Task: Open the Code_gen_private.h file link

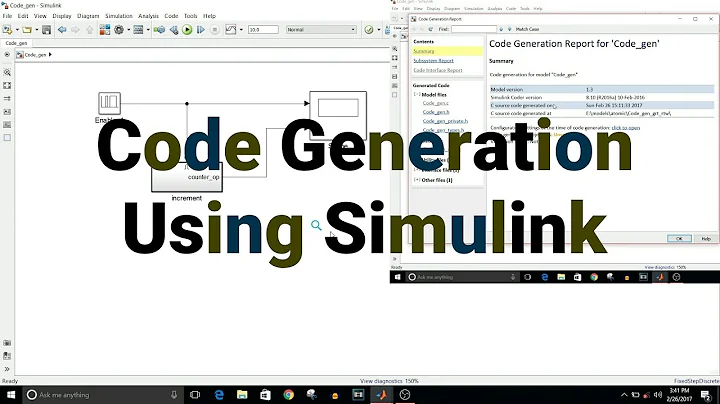Action: click(x=445, y=121)
